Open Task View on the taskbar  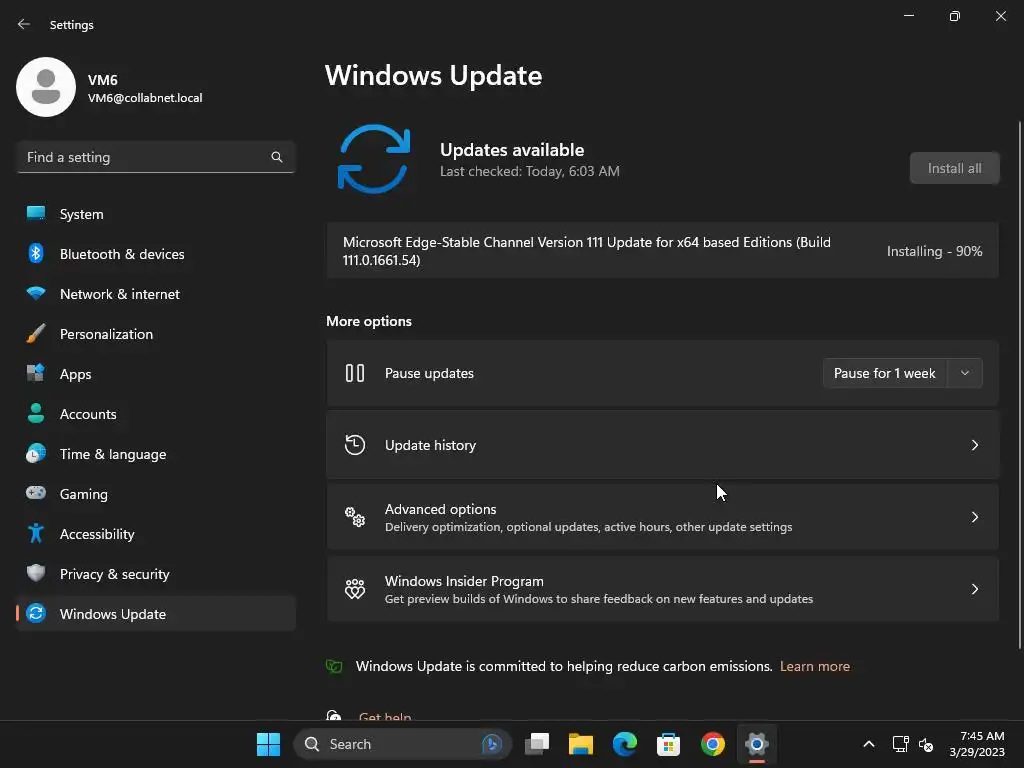[537, 744]
